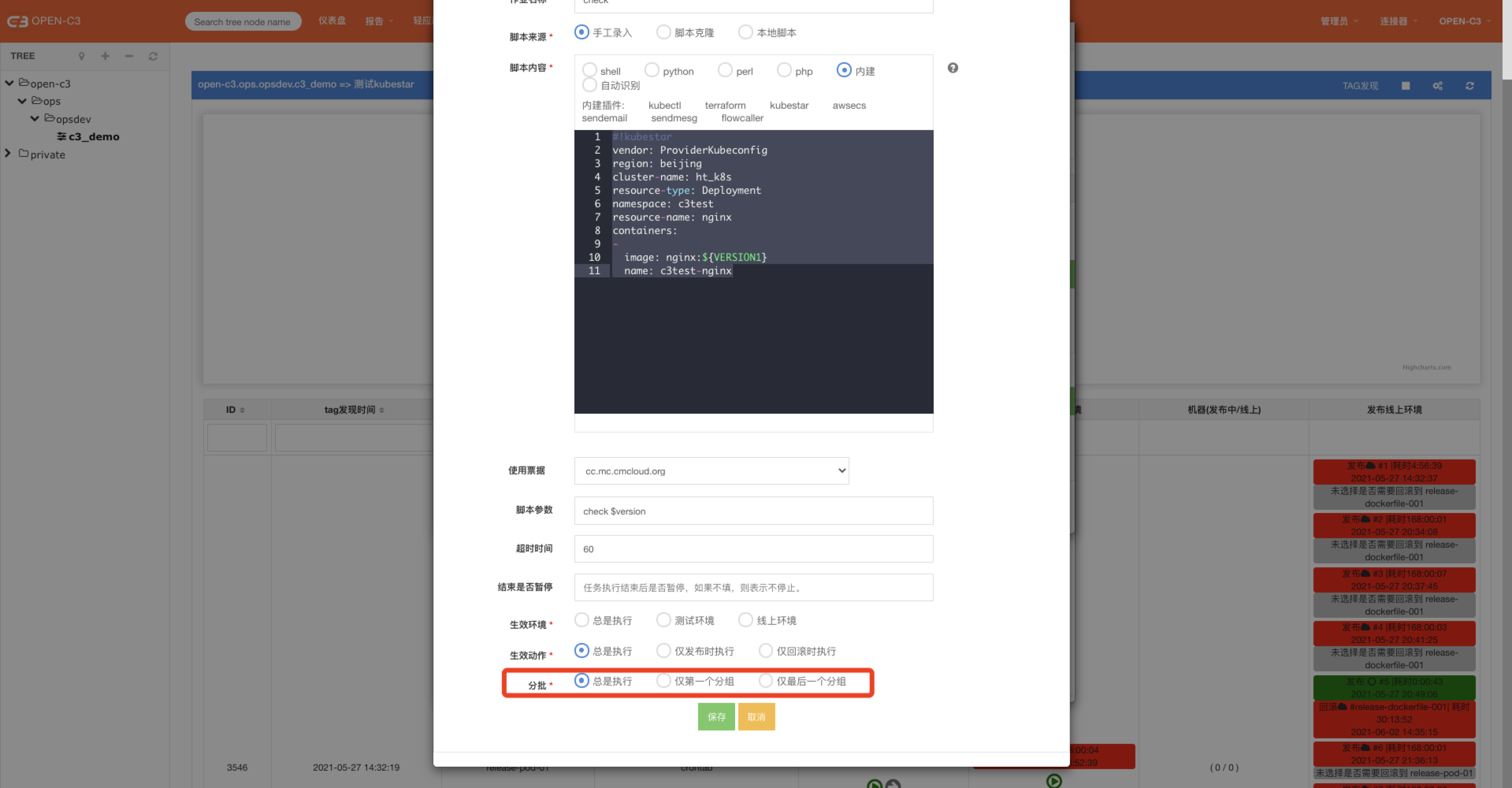Click the green 保存 button

[716, 716]
